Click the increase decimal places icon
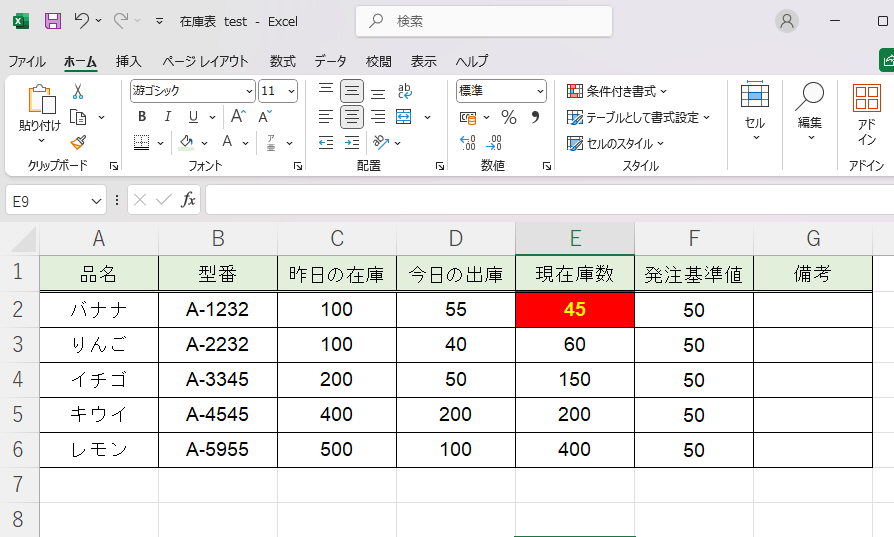The width and height of the screenshot is (894, 537). pyautogui.click(x=468, y=143)
